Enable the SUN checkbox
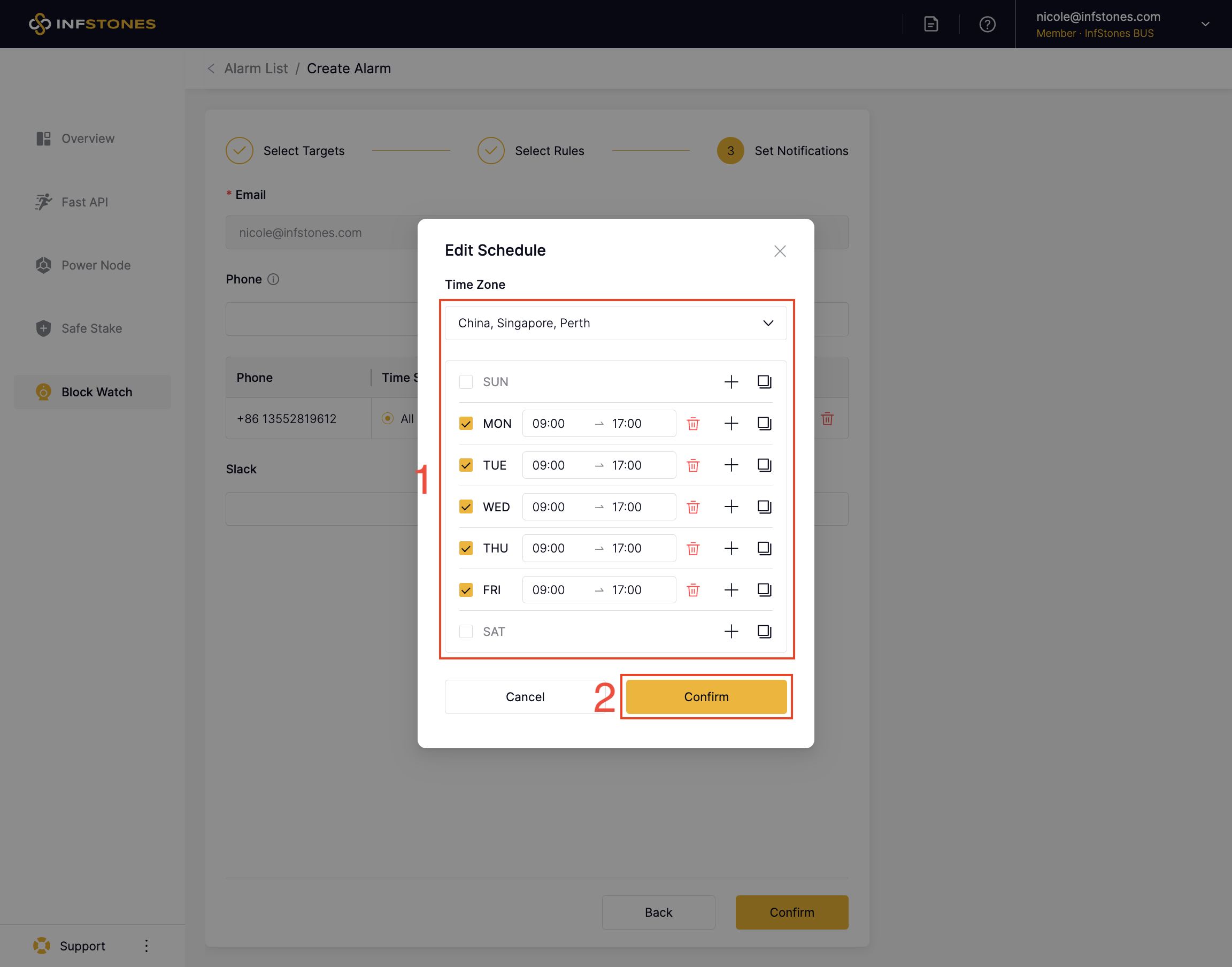Screen dimensions: 1232x967 466,381
